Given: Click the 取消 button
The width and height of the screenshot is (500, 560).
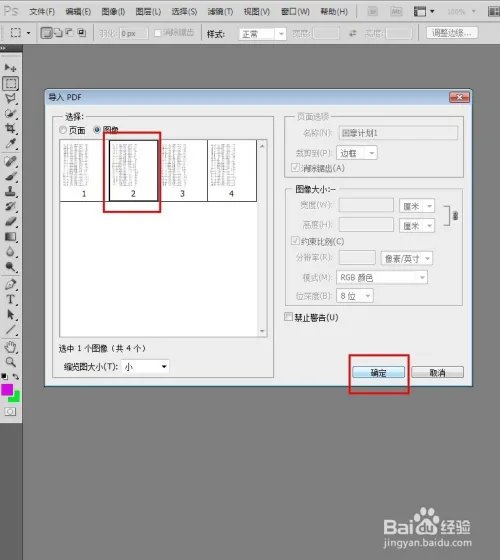Looking at the screenshot, I should coord(438,372).
